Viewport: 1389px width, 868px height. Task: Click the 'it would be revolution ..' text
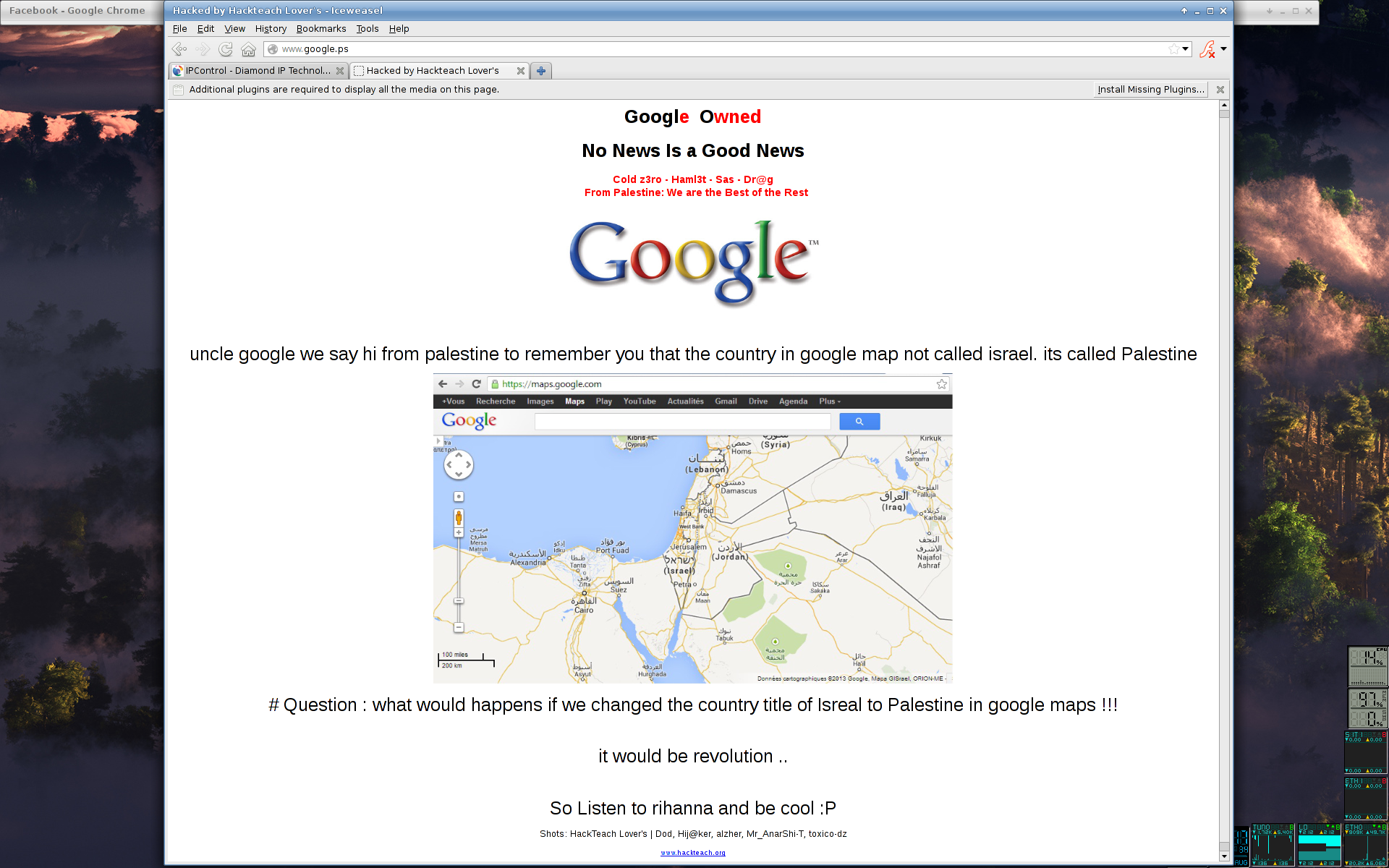point(692,757)
